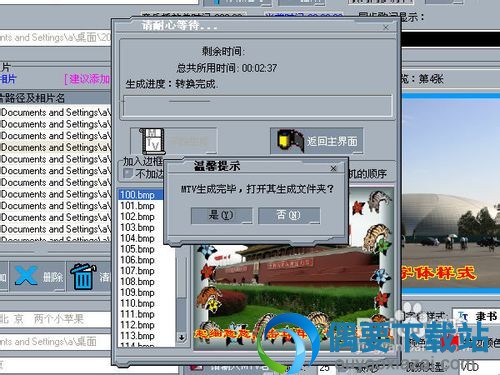Click the 生成进度:转换完成 status text
500x375 pixels.
pyautogui.click(x=172, y=84)
